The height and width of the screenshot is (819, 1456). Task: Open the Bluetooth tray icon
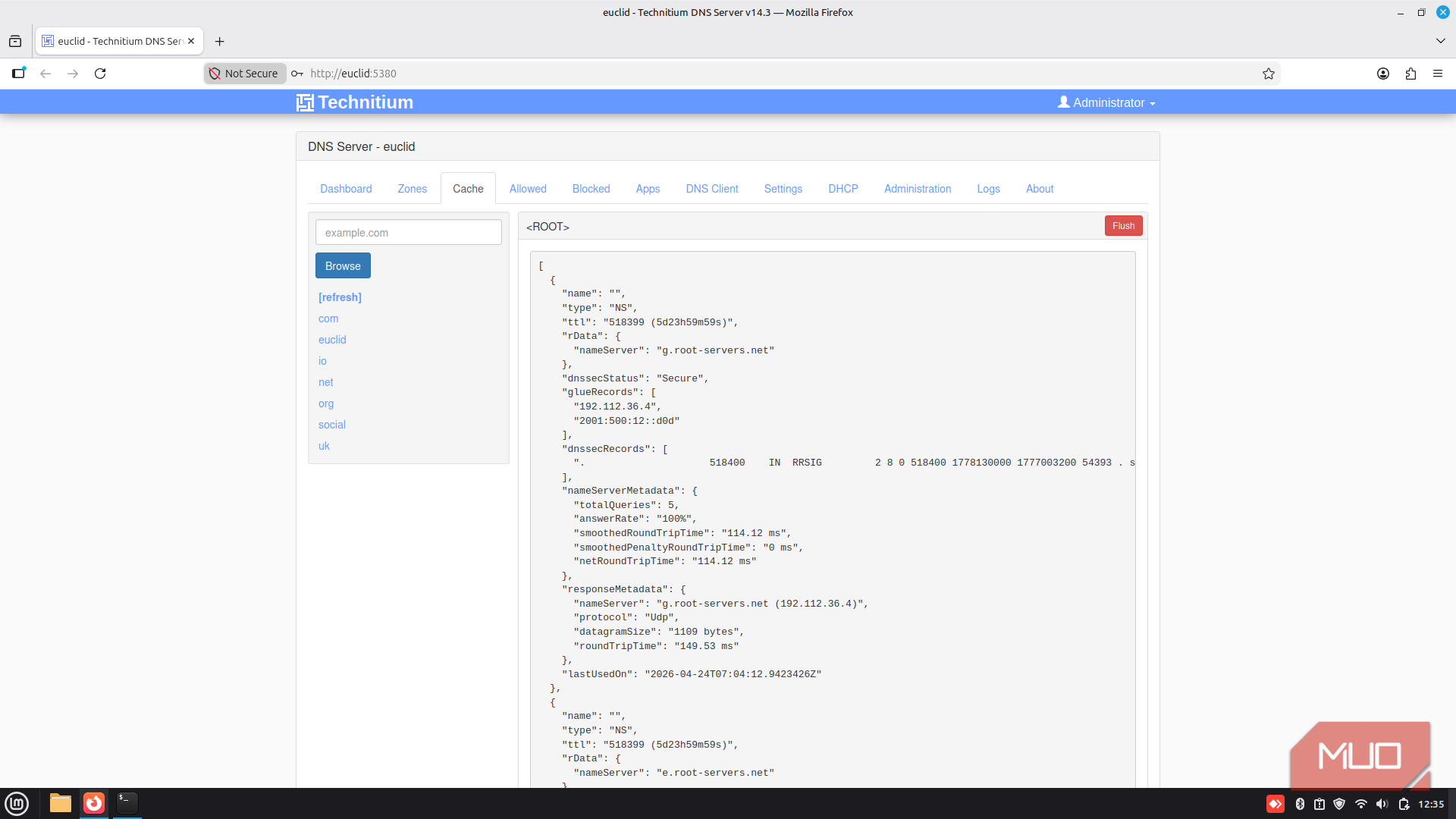[1300, 804]
